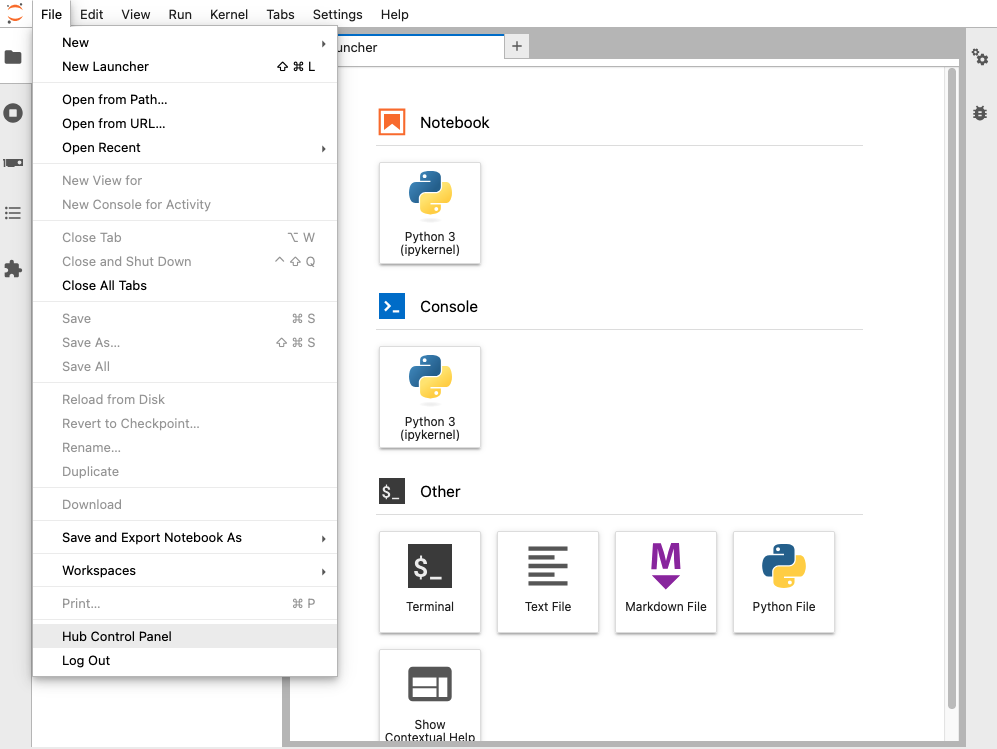Launch the Terminal card
Viewport: 997px width, 749px height.
(430, 582)
